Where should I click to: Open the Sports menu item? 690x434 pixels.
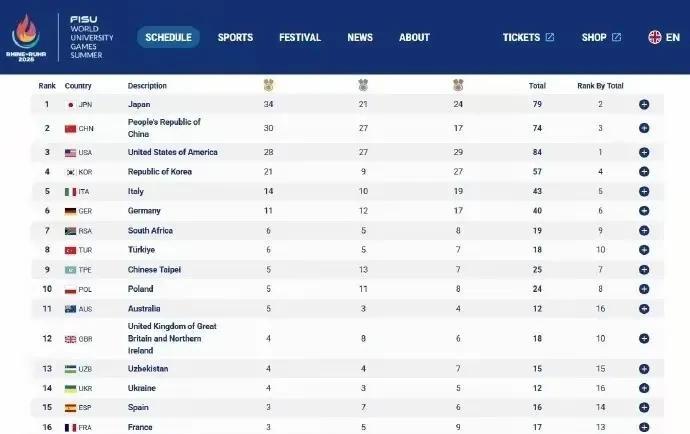[x=235, y=37]
